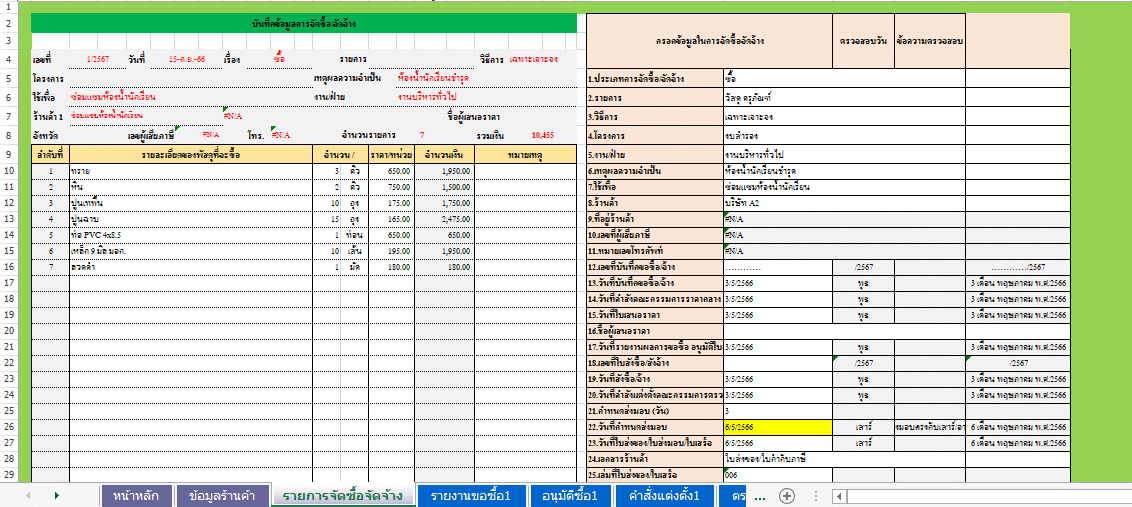Select the รายการจัดซื้อจัดจ้าง sheet tab
The image size is (1132, 507).
pos(343,496)
